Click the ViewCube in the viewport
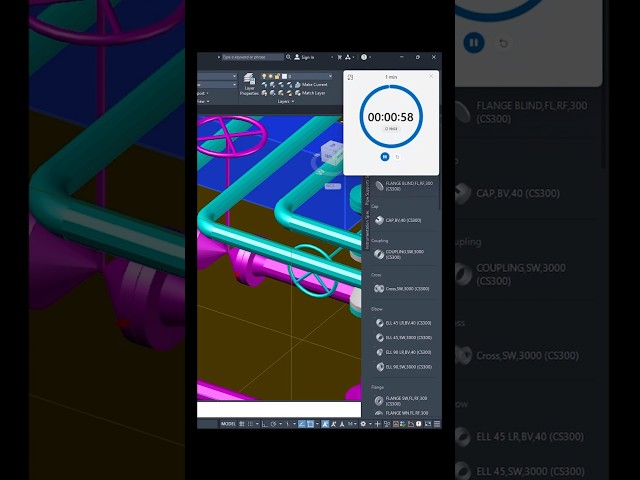The image size is (640, 480). 331,154
